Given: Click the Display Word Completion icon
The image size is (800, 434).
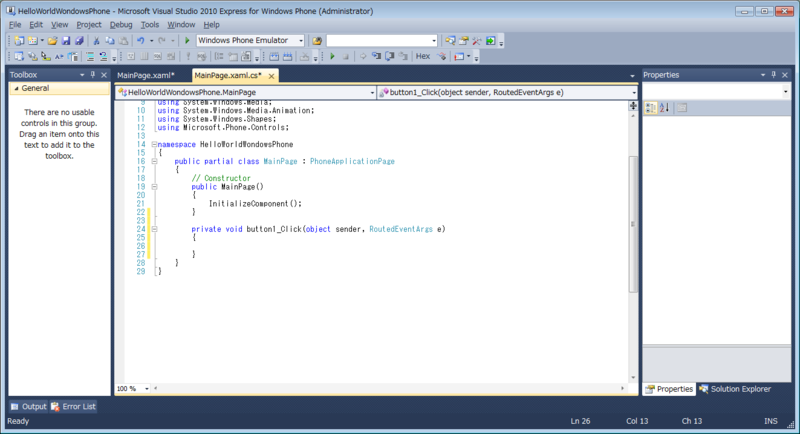Looking at the screenshot, I should point(59,57).
